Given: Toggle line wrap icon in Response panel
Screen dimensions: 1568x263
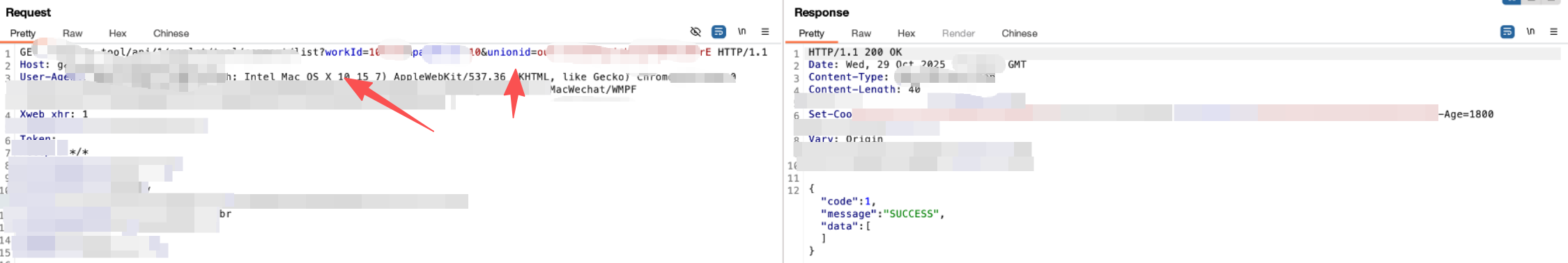Looking at the screenshot, I should coord(1507,32).
